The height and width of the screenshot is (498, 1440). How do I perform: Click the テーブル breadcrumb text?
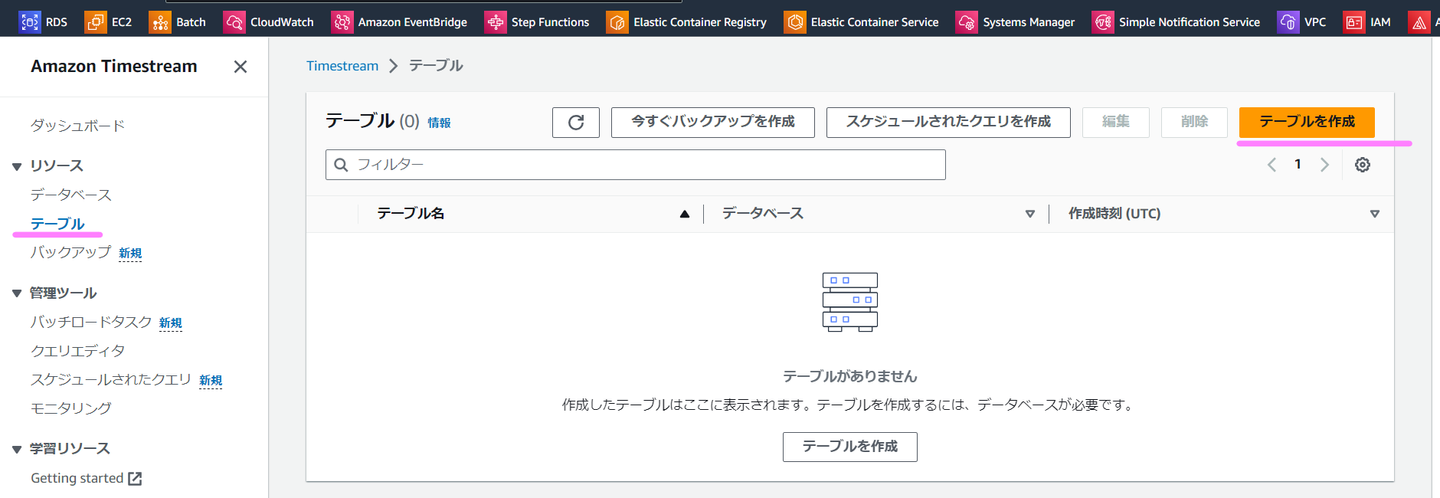(436, 66)
